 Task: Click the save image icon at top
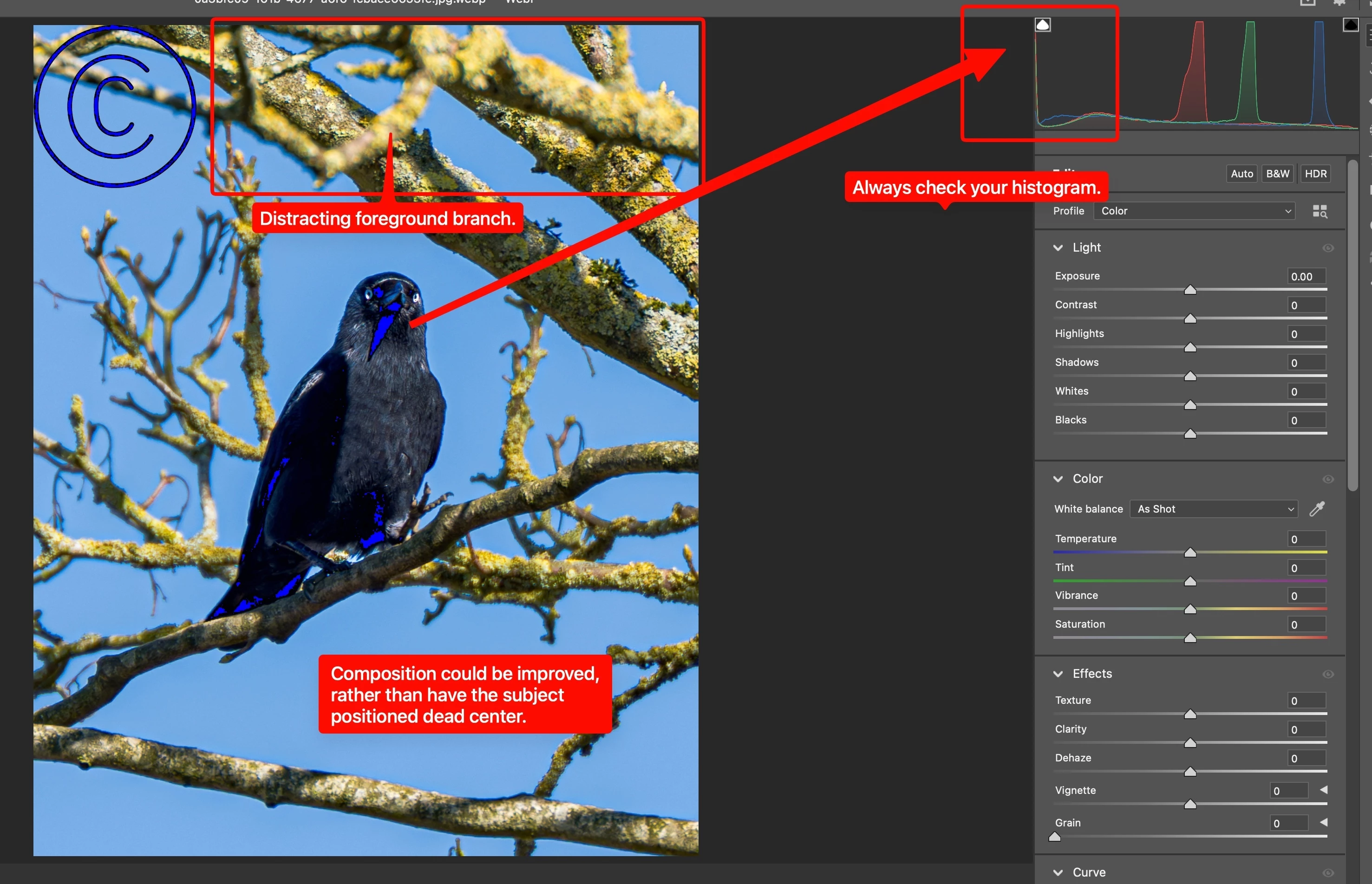[x=1308, y=2]
